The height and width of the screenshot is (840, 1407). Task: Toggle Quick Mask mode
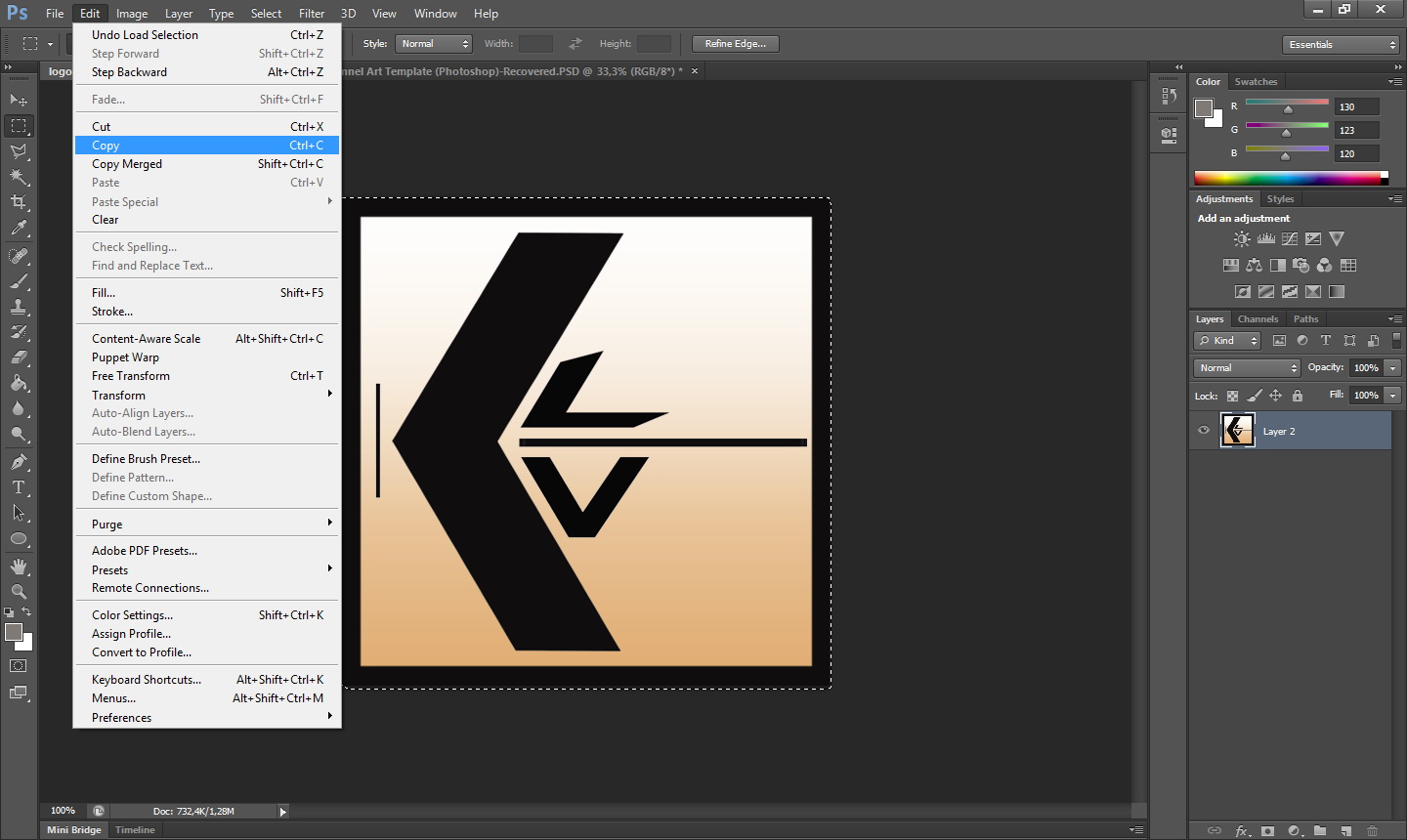[19, 666]
